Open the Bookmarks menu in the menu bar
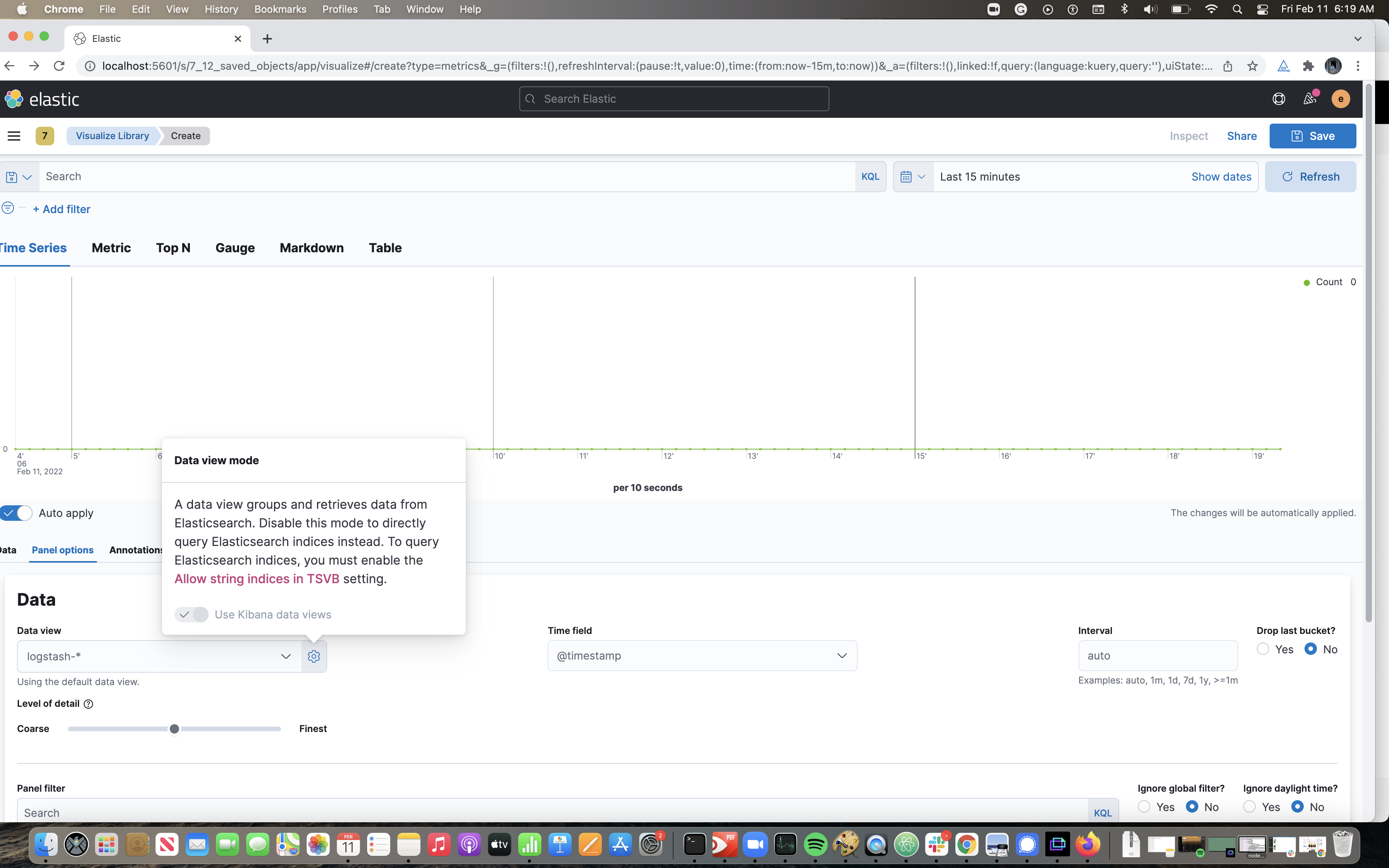The image size is (1389, 868). pyautogui.click(x=279, y=9)
